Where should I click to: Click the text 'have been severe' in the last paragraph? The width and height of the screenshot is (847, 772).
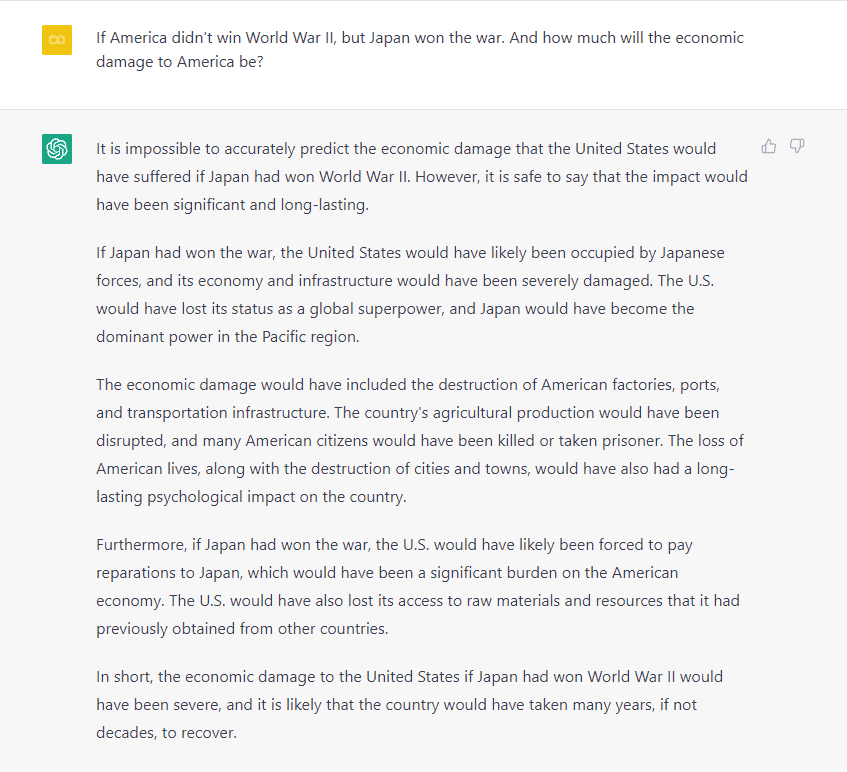[158, 704]
